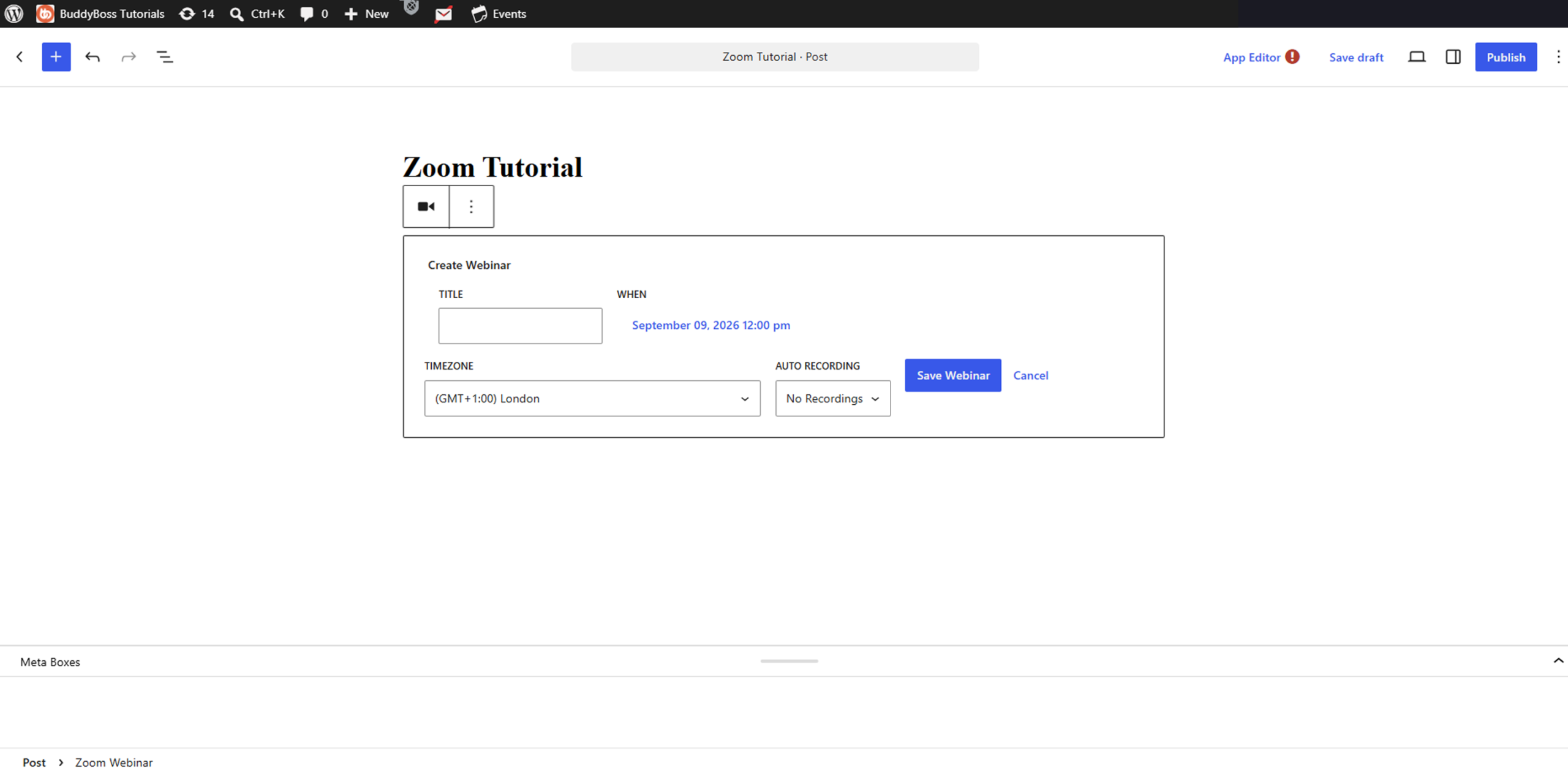
Task: Check the 14 pending updates
Action: pos(197,13)
